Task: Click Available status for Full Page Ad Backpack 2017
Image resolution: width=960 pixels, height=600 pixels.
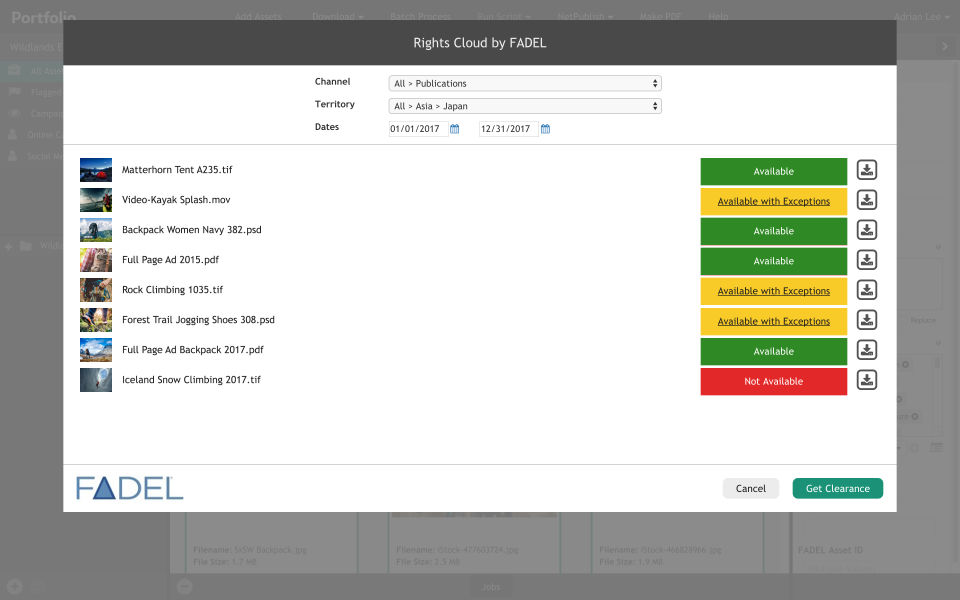Action: (773, 351)
